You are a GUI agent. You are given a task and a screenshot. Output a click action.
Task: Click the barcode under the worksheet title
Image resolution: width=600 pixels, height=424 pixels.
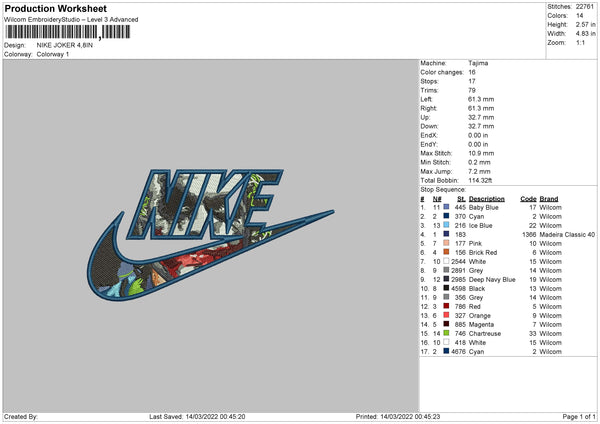68,32
